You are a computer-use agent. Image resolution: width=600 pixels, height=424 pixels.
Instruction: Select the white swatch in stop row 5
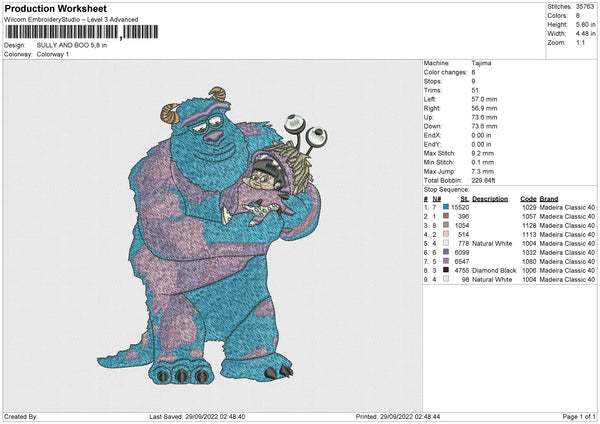click(446, 243)
